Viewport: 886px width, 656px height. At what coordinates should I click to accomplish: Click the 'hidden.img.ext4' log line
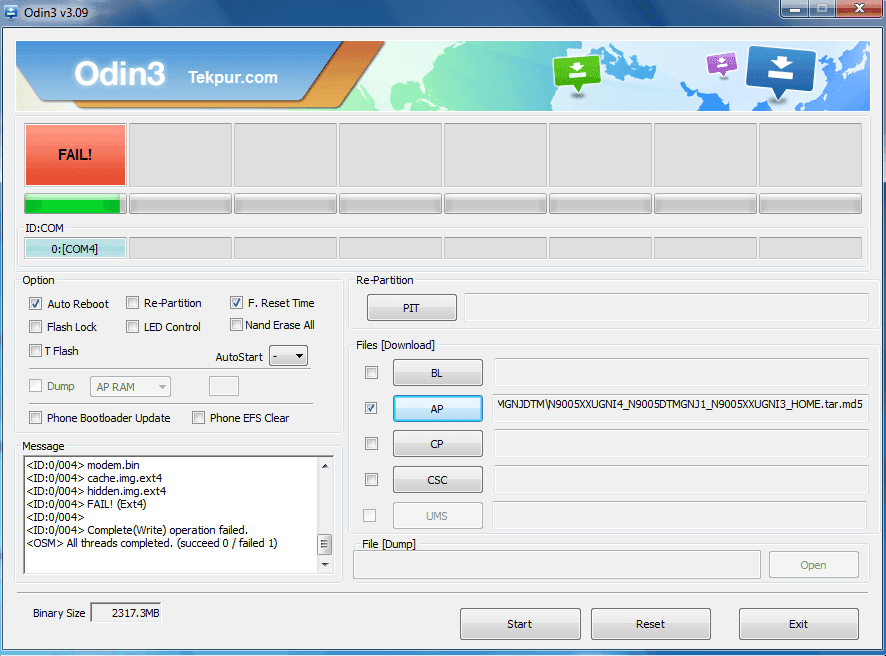[96, 491]
